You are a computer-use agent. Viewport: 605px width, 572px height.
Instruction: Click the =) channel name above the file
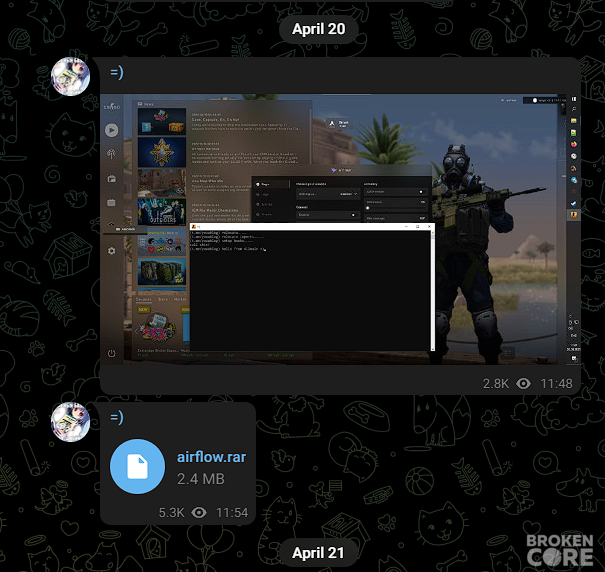(117, 417)
